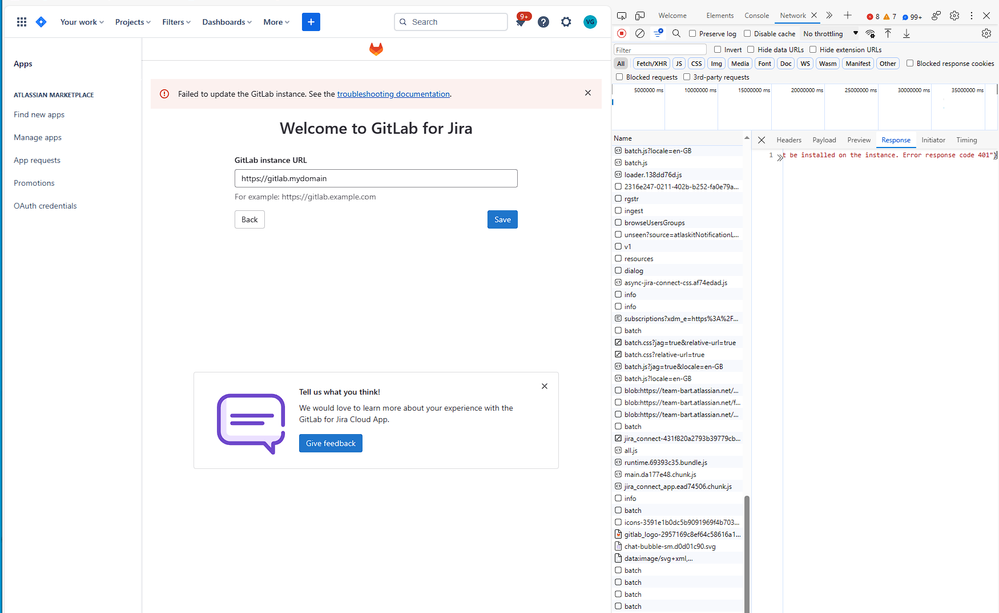Toggle the network filter bar icon
This screenshot has height=613, width=999.
[658, 33]
